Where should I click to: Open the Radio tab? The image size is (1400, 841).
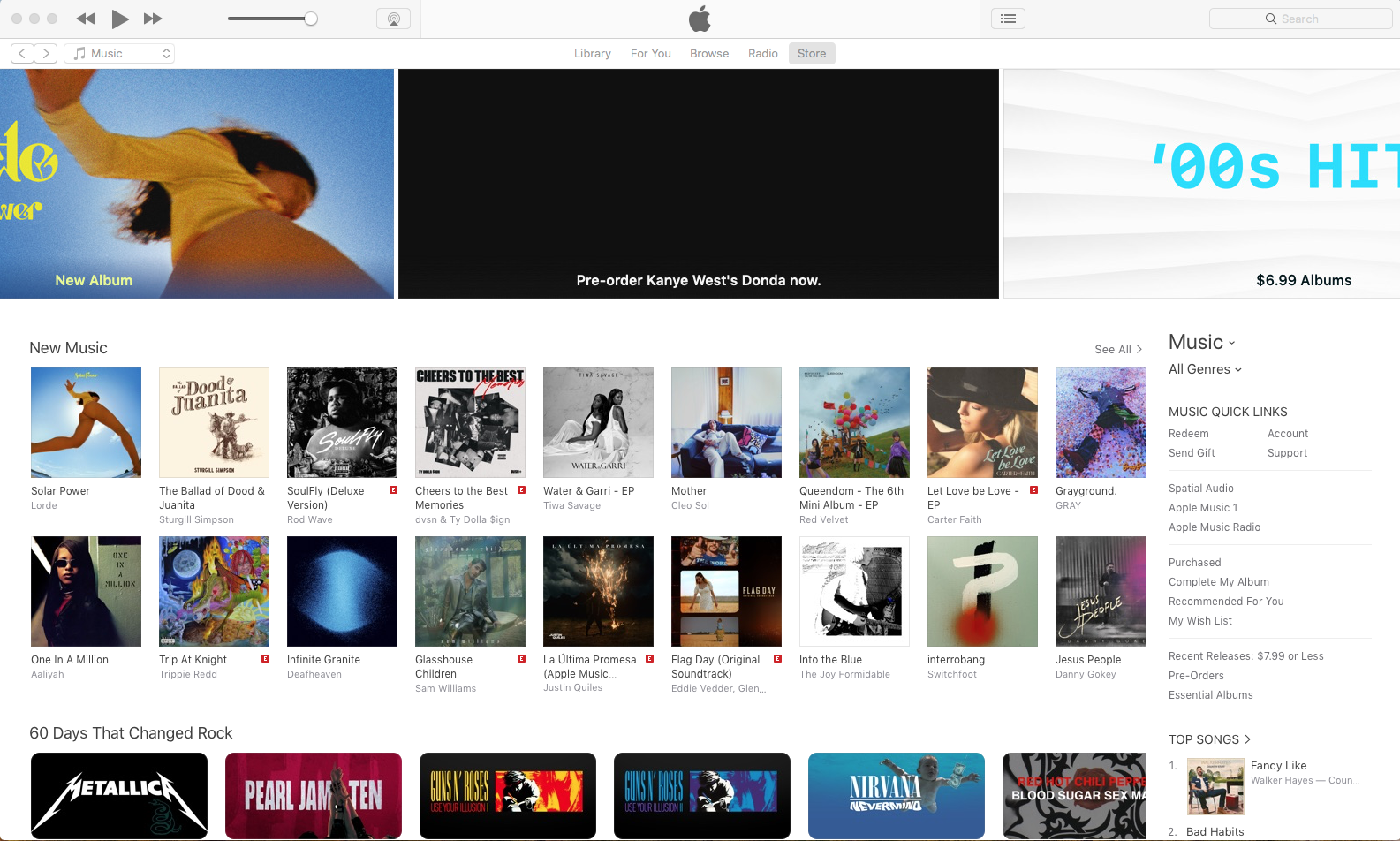[763, 54]
